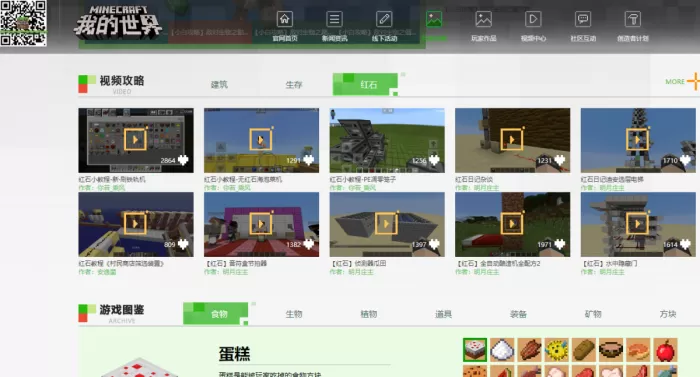Select the cooked steak food icon

point(529,350)
